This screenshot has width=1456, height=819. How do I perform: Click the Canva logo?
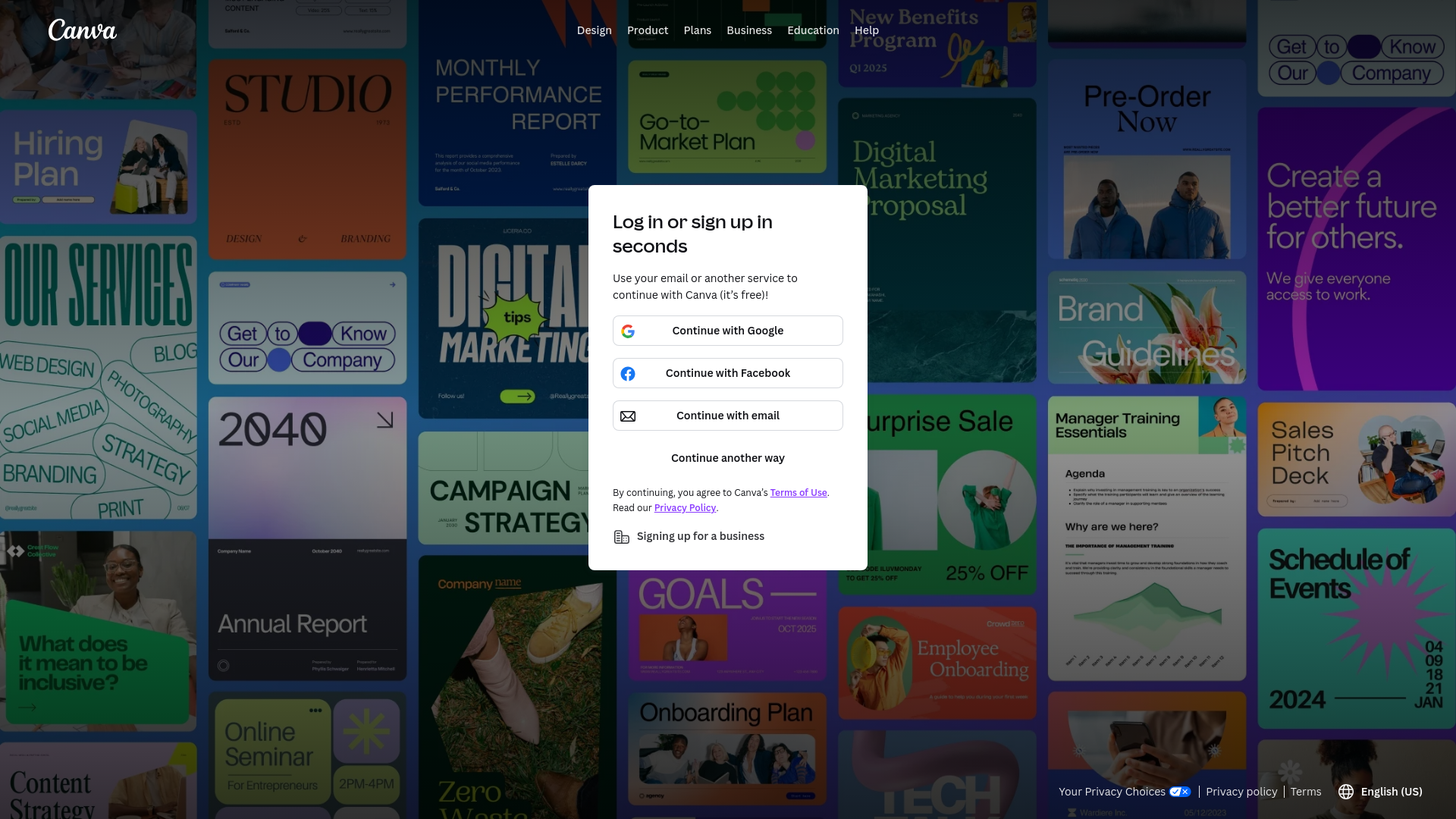point(82,30)
